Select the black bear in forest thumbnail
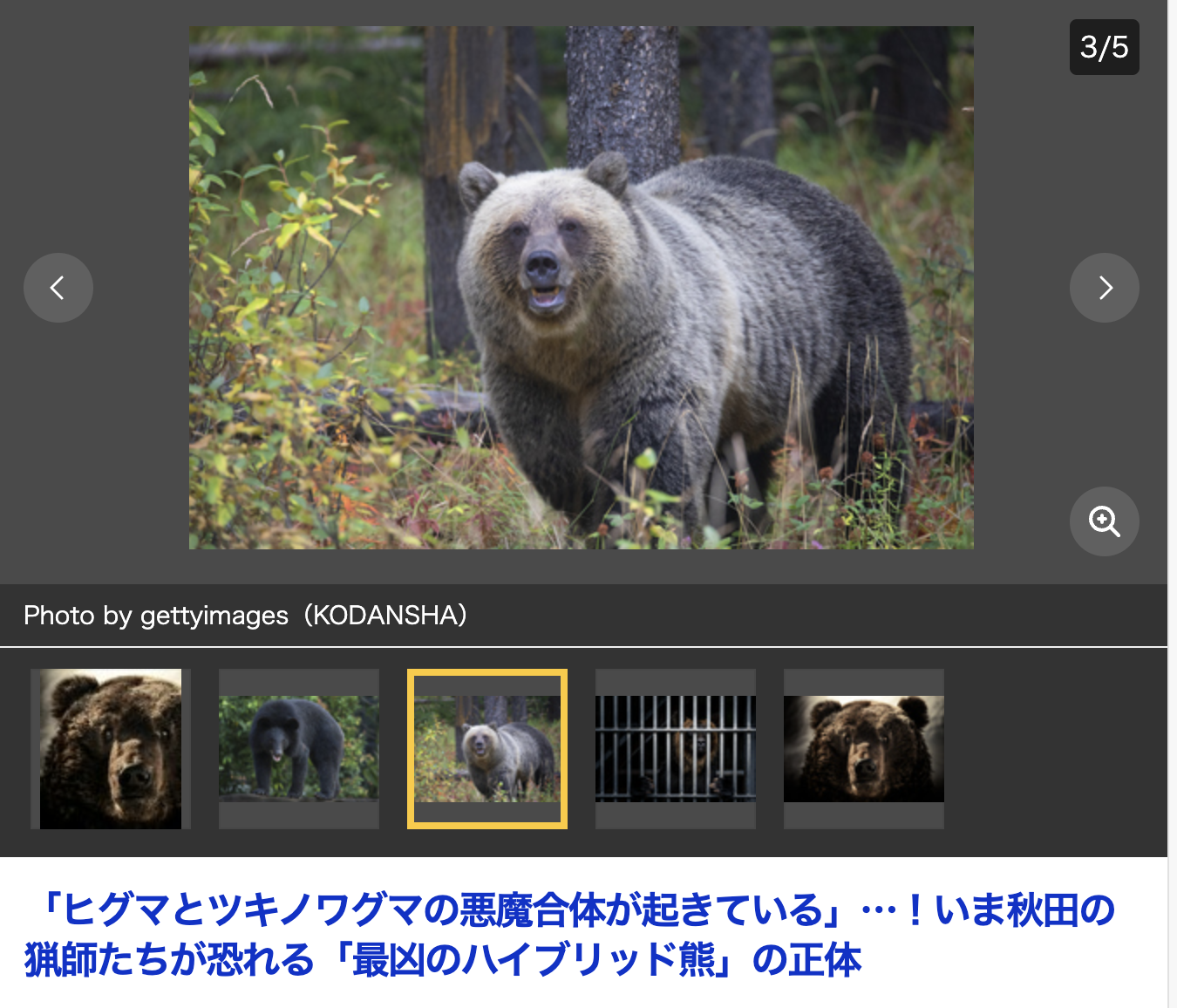The height and width of the screenshot is (1008, 1177). (x=299, y=749)
